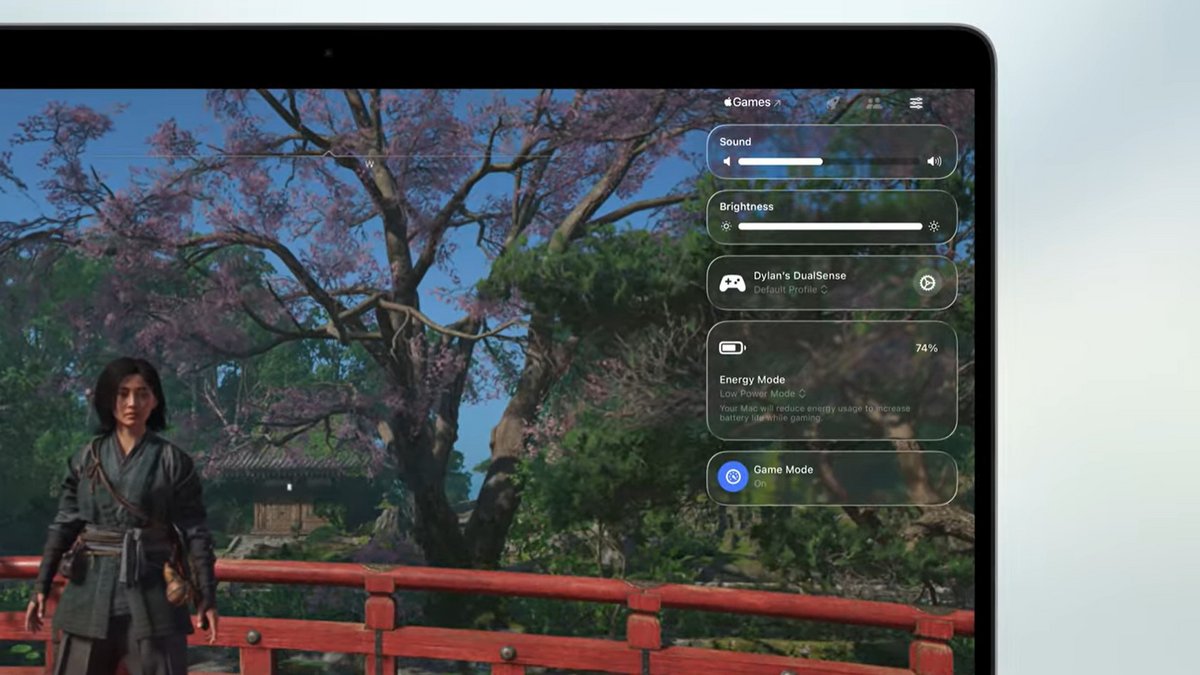The height and width of the screenshot is (675, 1200).
Task: Open DualSense controller settings gear
Action: pos(927,283)
